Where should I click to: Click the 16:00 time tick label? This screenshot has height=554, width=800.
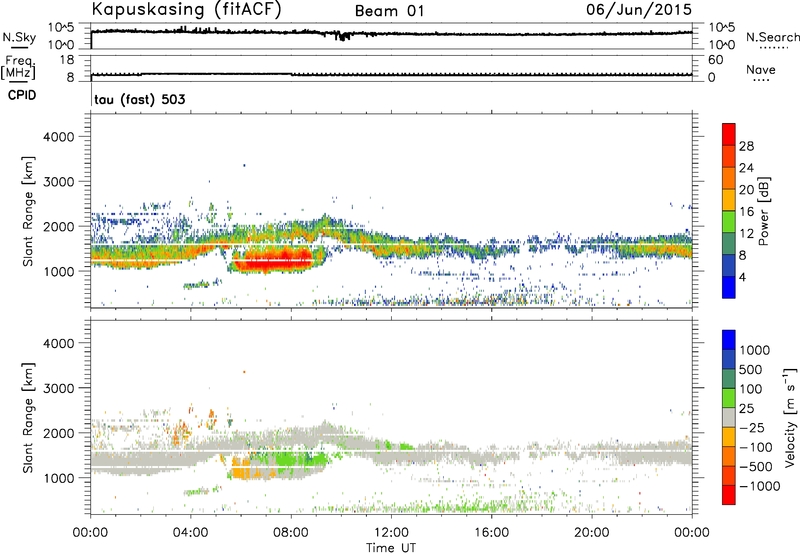coord(491,533)
